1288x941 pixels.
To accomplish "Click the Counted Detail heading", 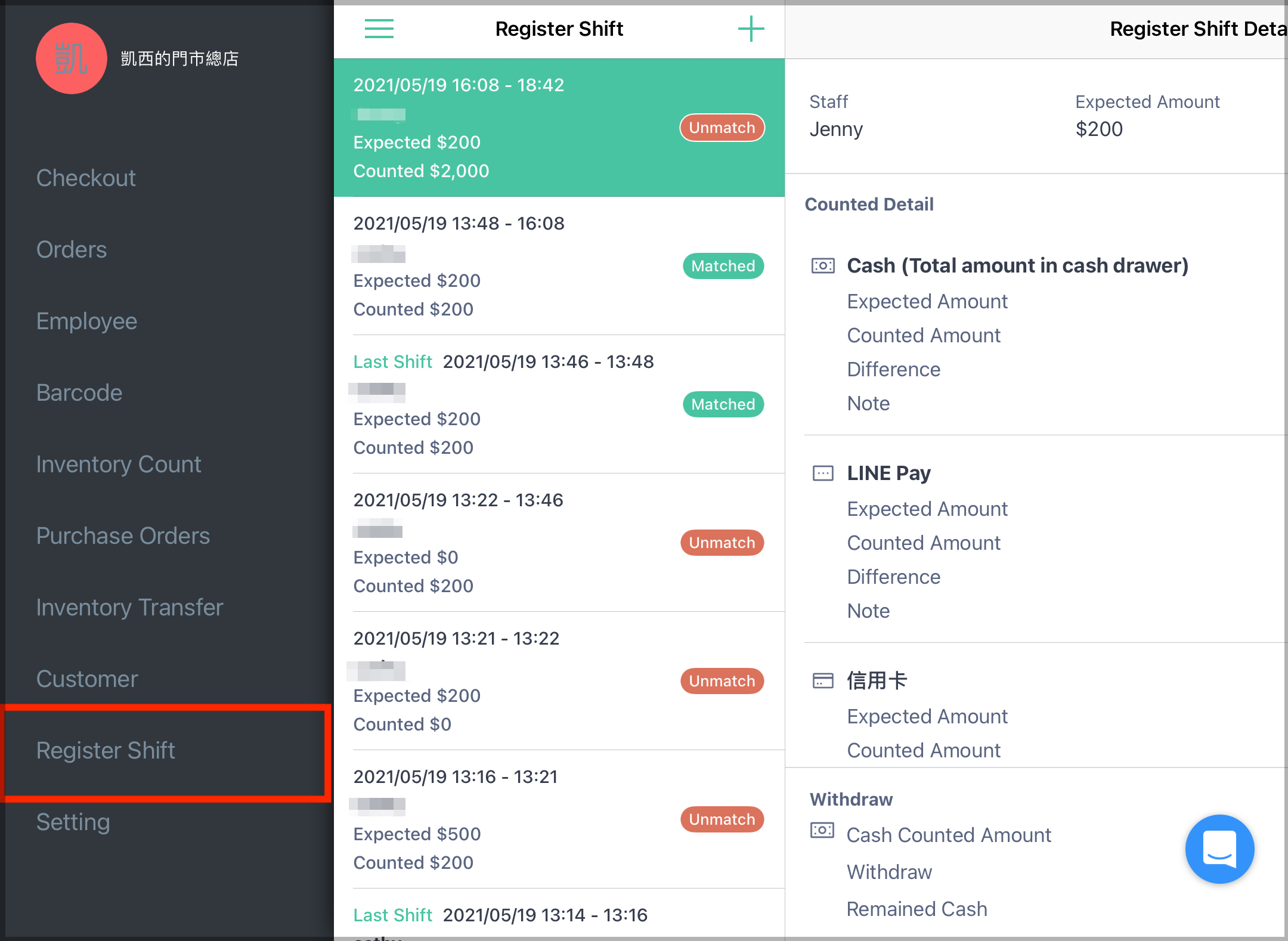I will [869, 205].
